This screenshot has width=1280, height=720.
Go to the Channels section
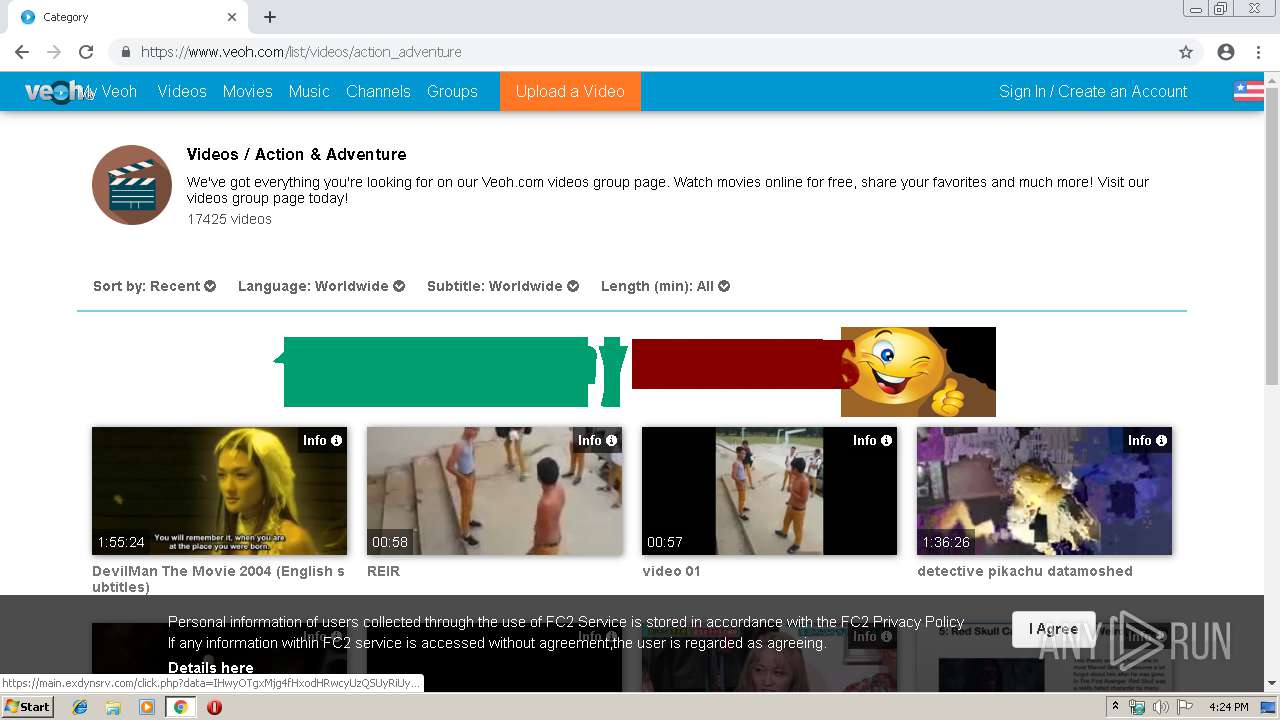[x=378, y=91]
